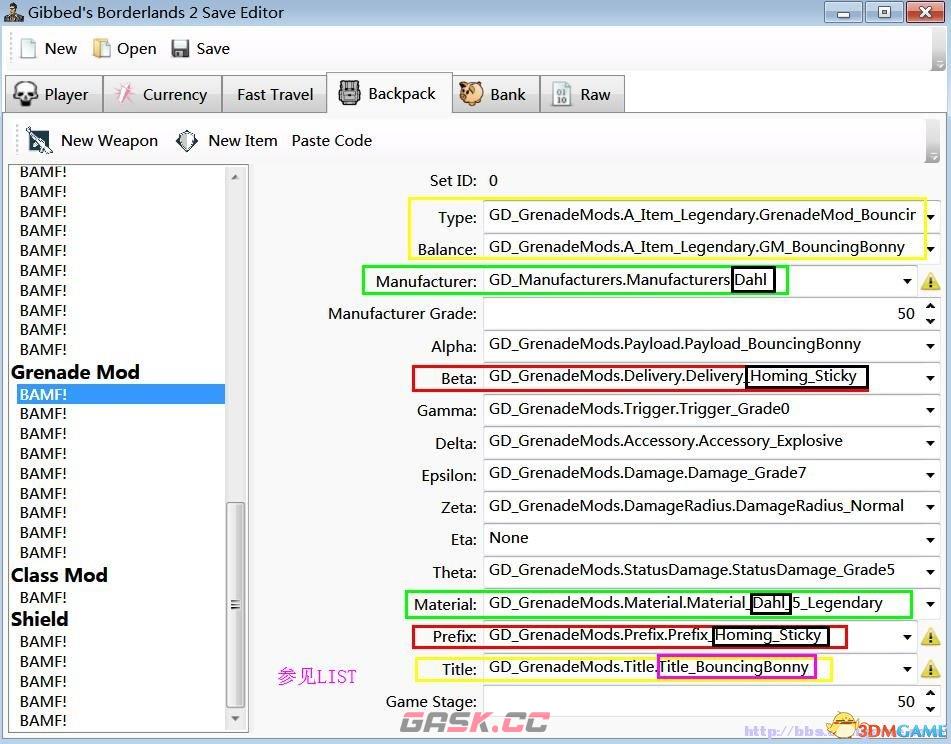This screenshot has width=951, height=744.
Task: Expand the Beta dropdown
Action: point(930,378)
